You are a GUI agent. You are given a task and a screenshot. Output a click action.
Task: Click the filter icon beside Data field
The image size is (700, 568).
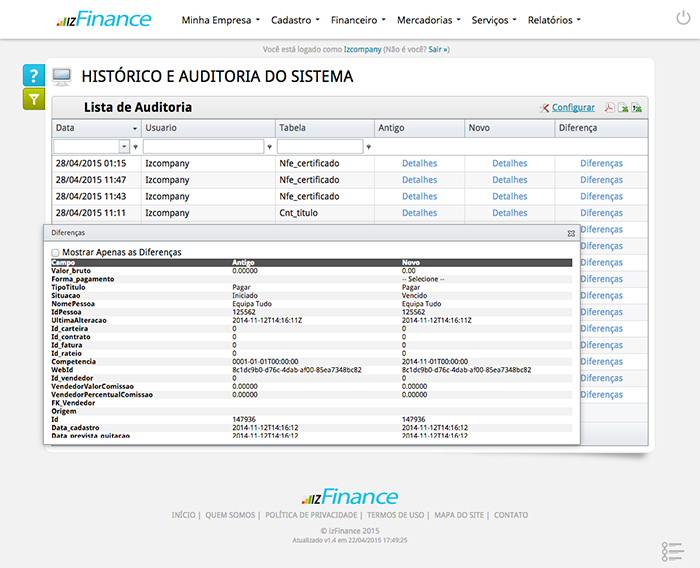pyautogui.click(x=136, y=147)
